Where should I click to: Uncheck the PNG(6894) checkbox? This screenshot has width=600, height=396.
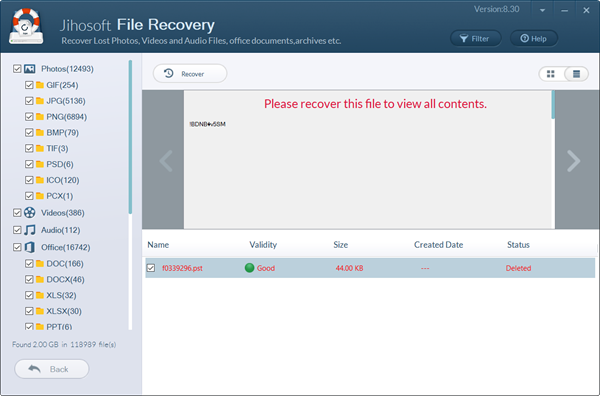tap(29, 117)
